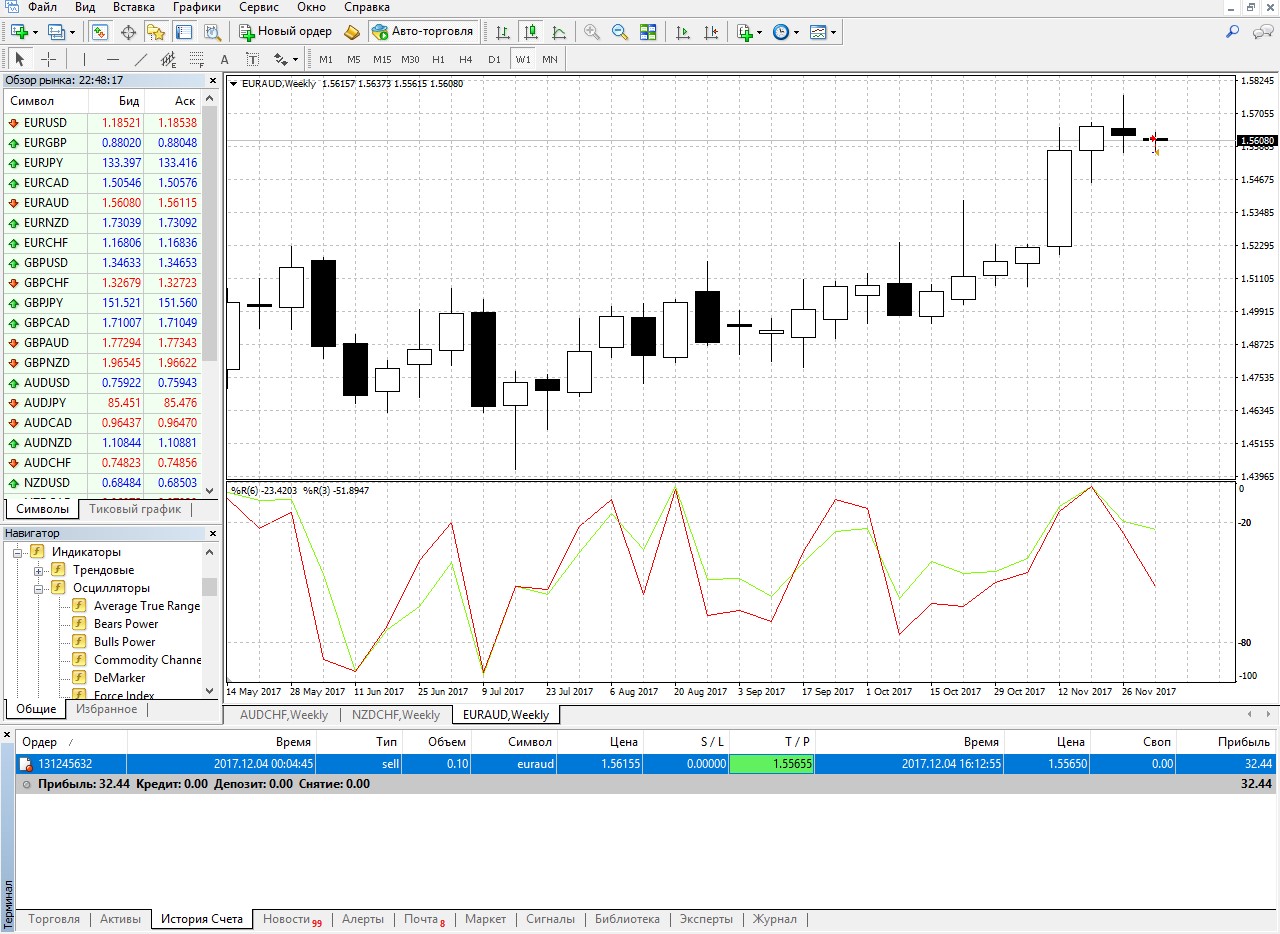Viewport: 1280px width, 934px height.
Task: Switch chart to line chart type
Action: 558,32
